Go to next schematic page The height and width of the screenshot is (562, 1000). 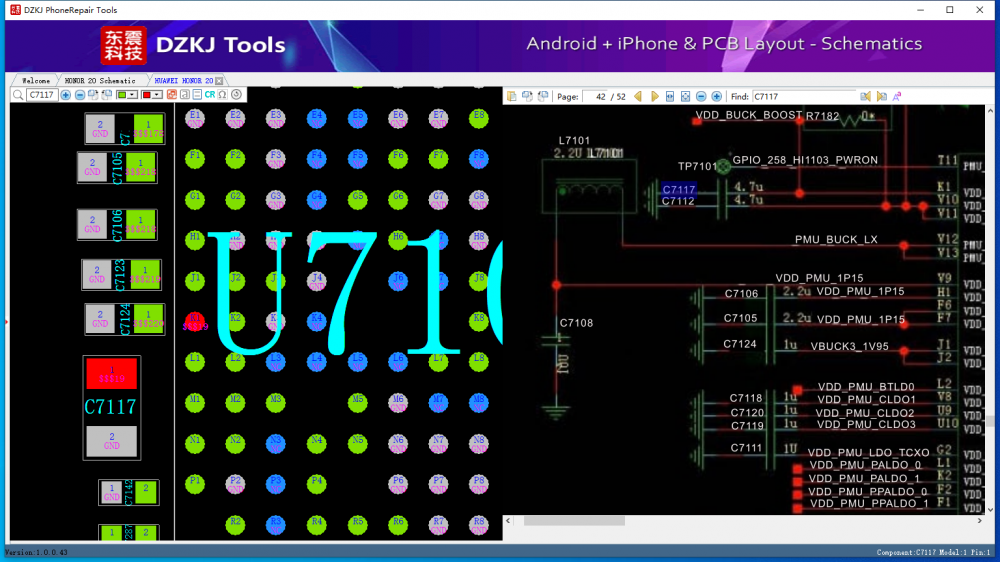point(655,96)
